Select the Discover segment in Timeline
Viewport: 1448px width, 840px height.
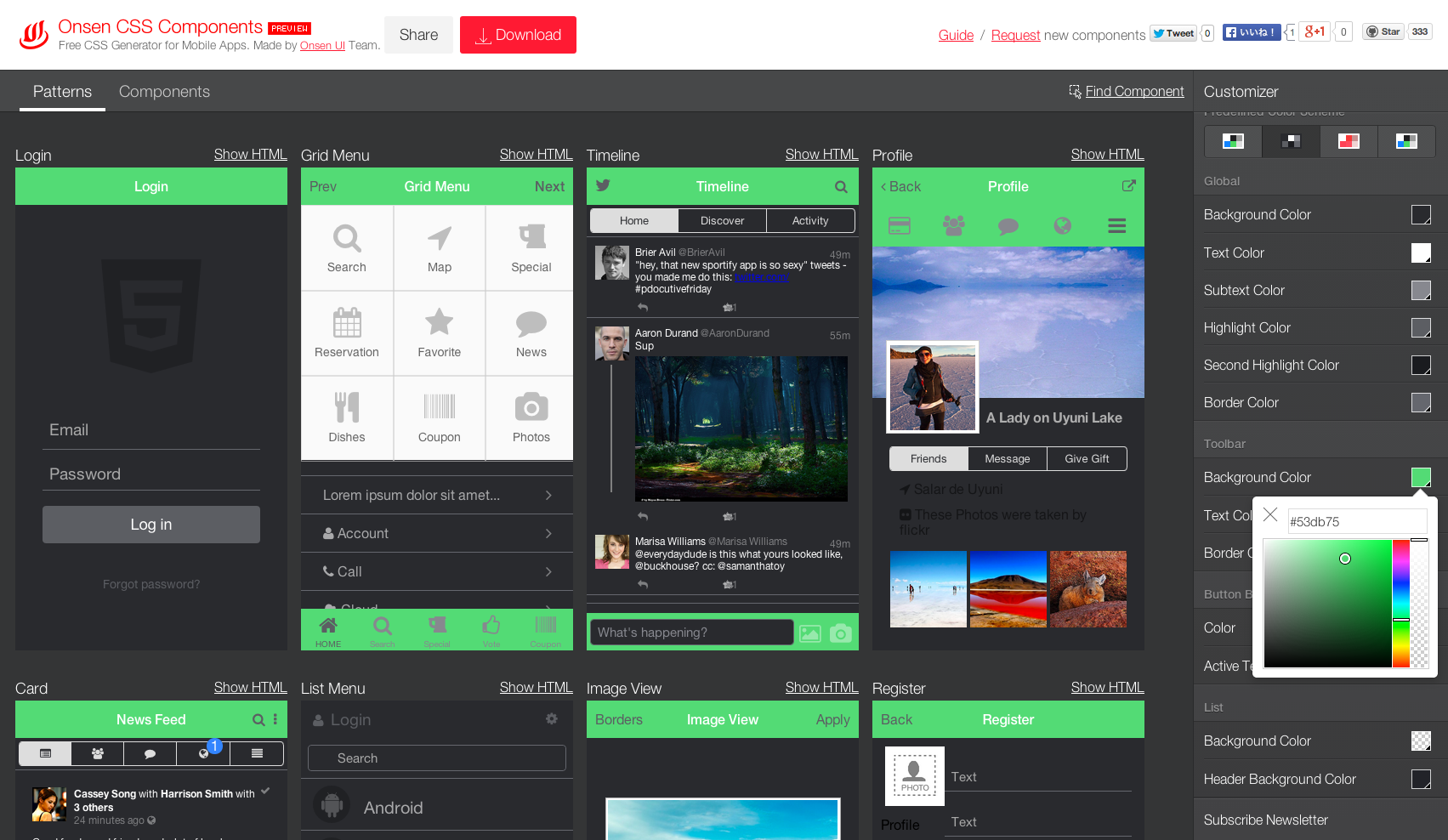coord(722,221)
